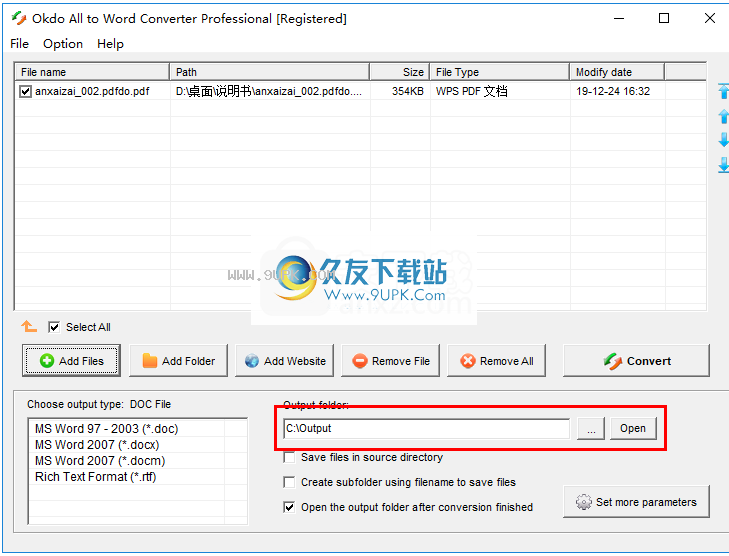Click the orange up-level arrow icon
The height and width of the screenshot is (556, 729).
click(x=29, y=326)
